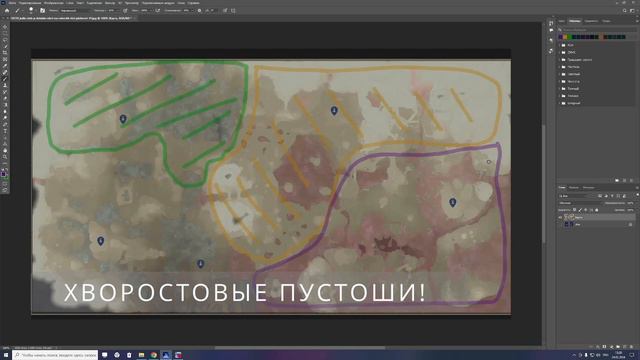Open the comments panel speech-bubble icon
The height and width of the screenshot is (360, 640).
tap(551, 30)
